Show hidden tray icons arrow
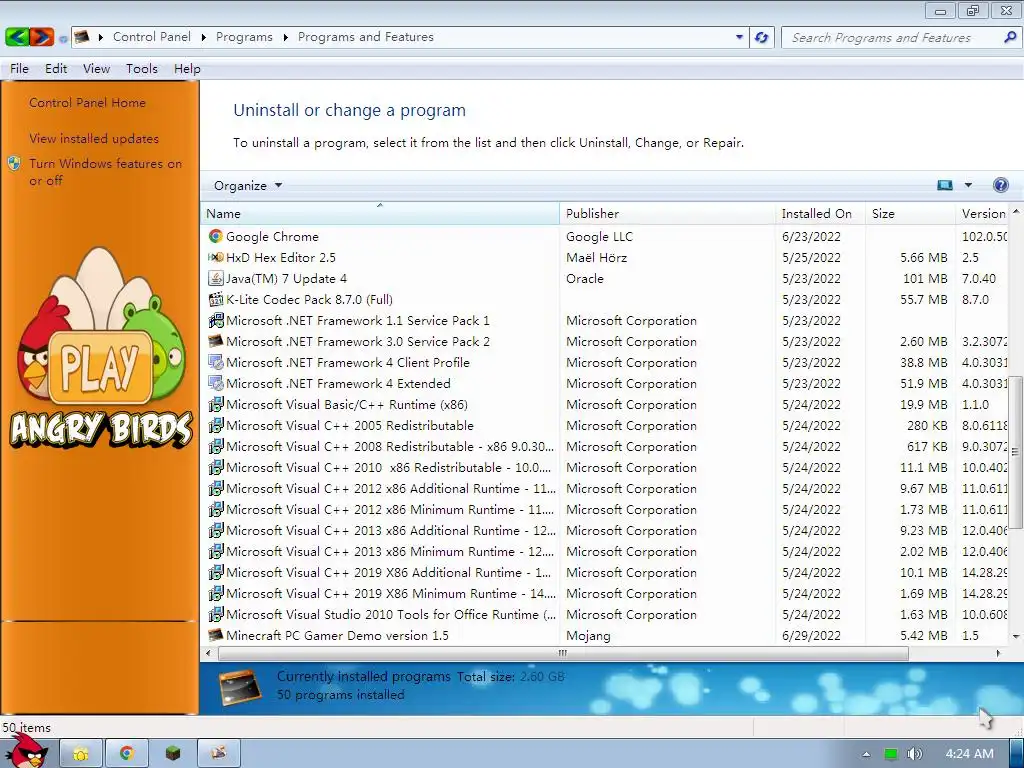The image size is (1024, 768). click(x=866, y=754)
